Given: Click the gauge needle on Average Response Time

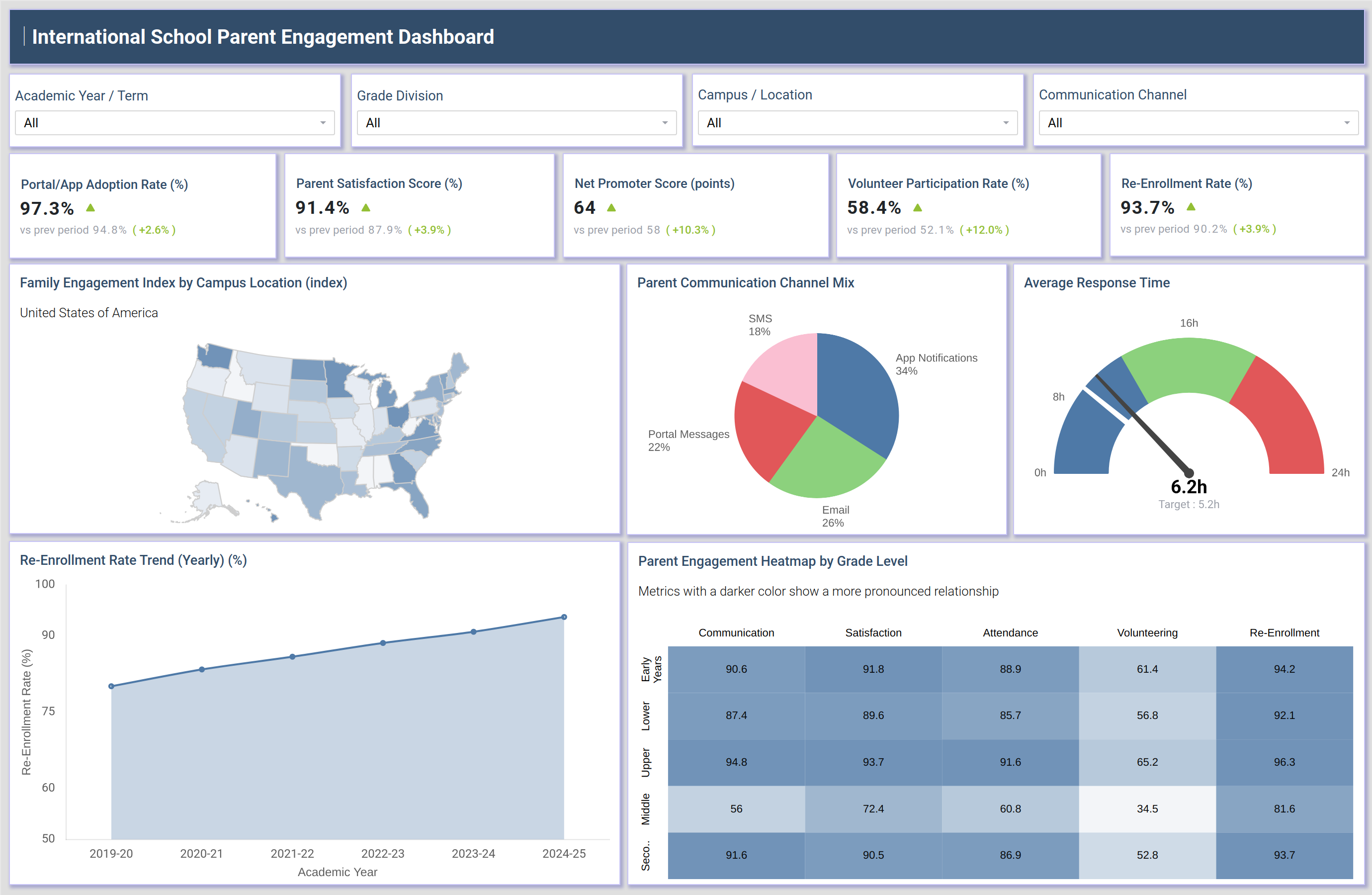Looking at the screenshot, I should (1144, 425).
